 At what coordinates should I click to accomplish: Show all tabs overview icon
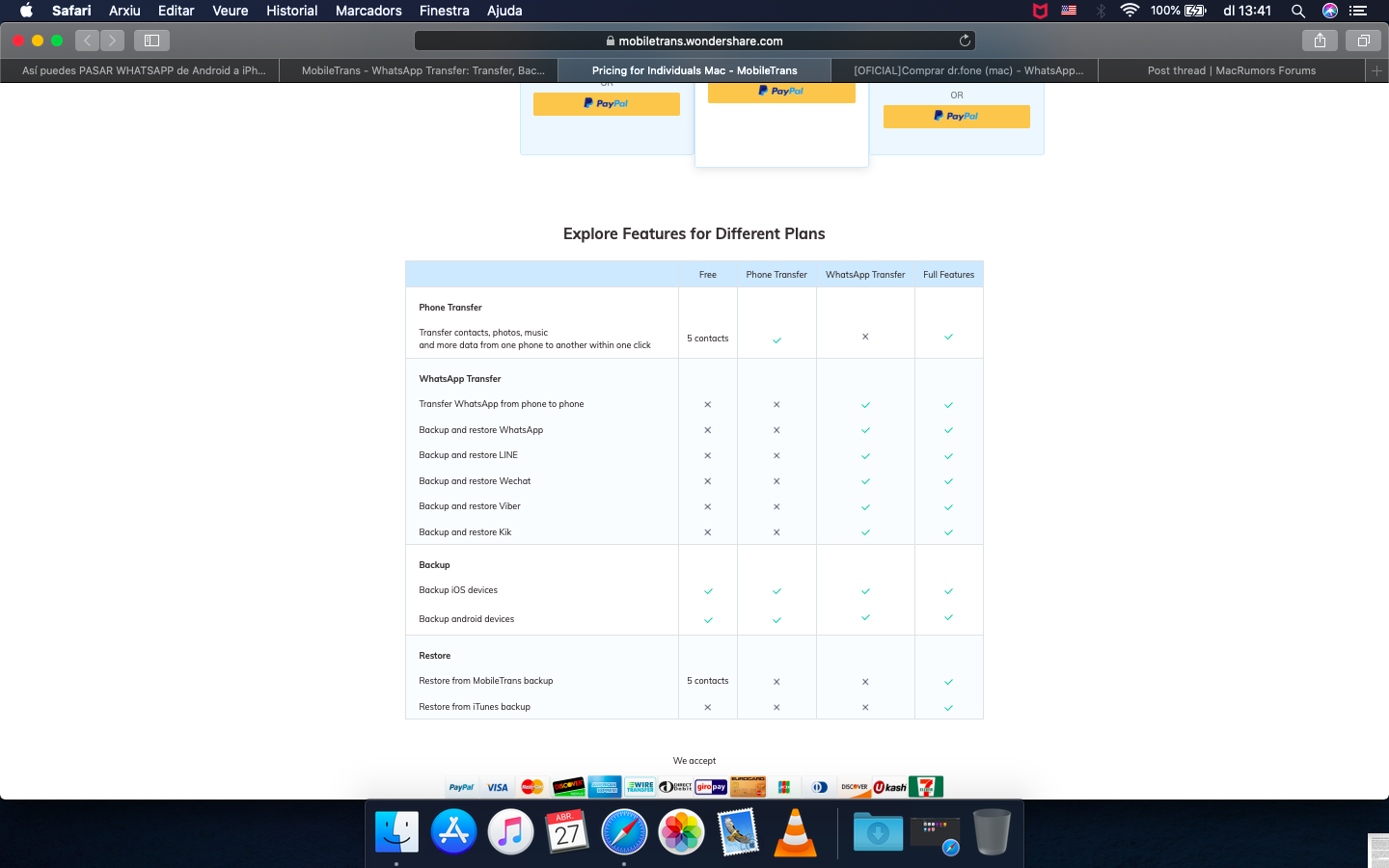(x=1363, y=41)
